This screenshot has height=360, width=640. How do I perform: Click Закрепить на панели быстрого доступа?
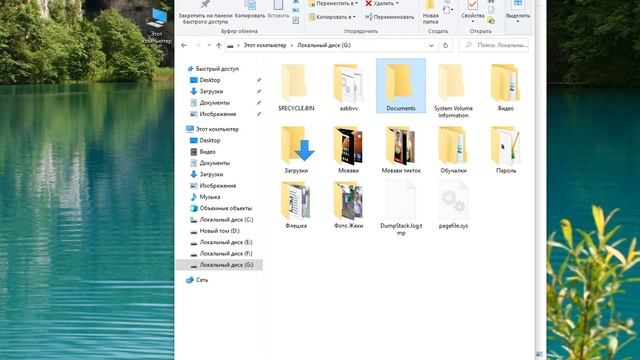tap(205, 13)
